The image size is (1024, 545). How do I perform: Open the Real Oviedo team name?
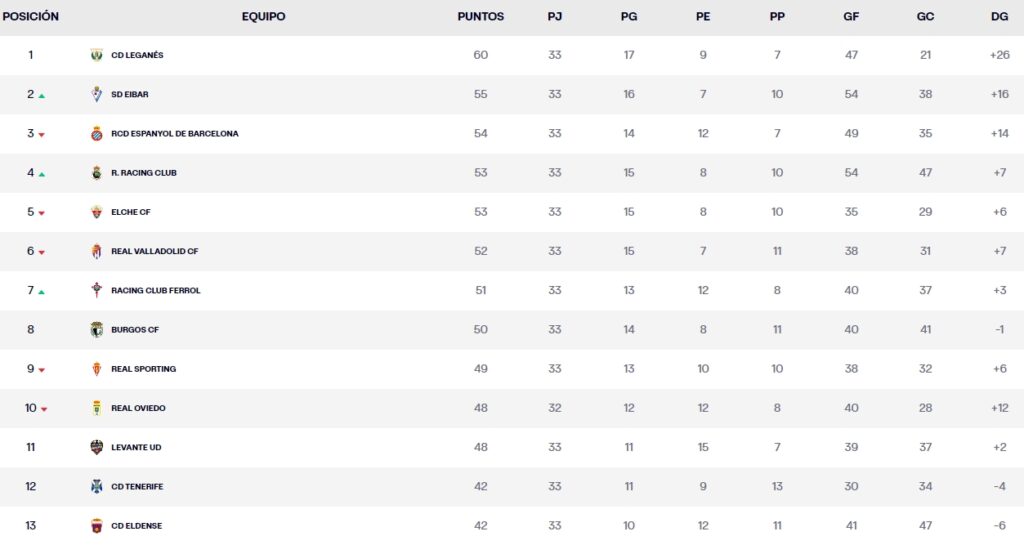[x=138, y=408]
